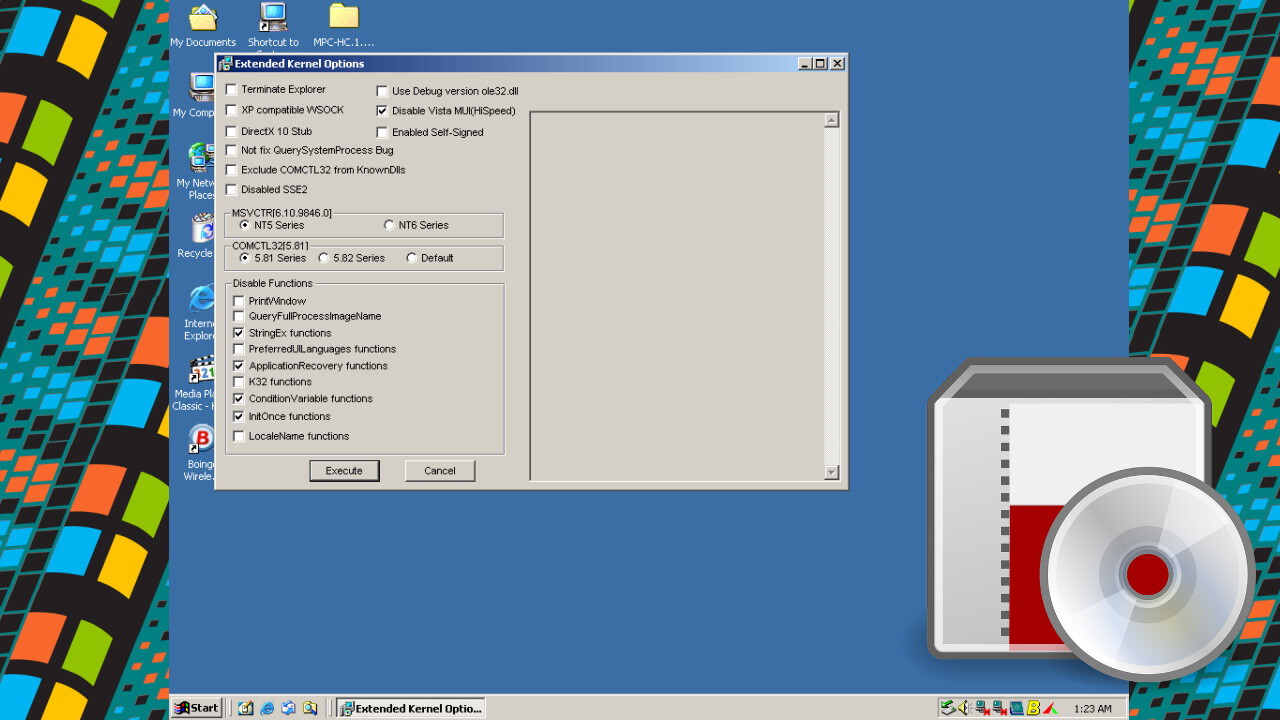
Task: Open My Documents desktop icon
Action: tap(202, 20)
